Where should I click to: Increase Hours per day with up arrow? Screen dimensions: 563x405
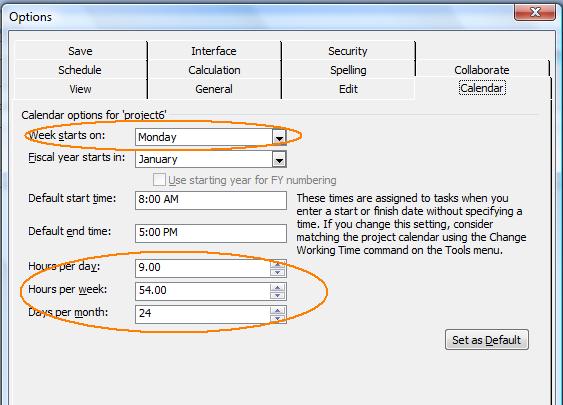tap(278, 264)
